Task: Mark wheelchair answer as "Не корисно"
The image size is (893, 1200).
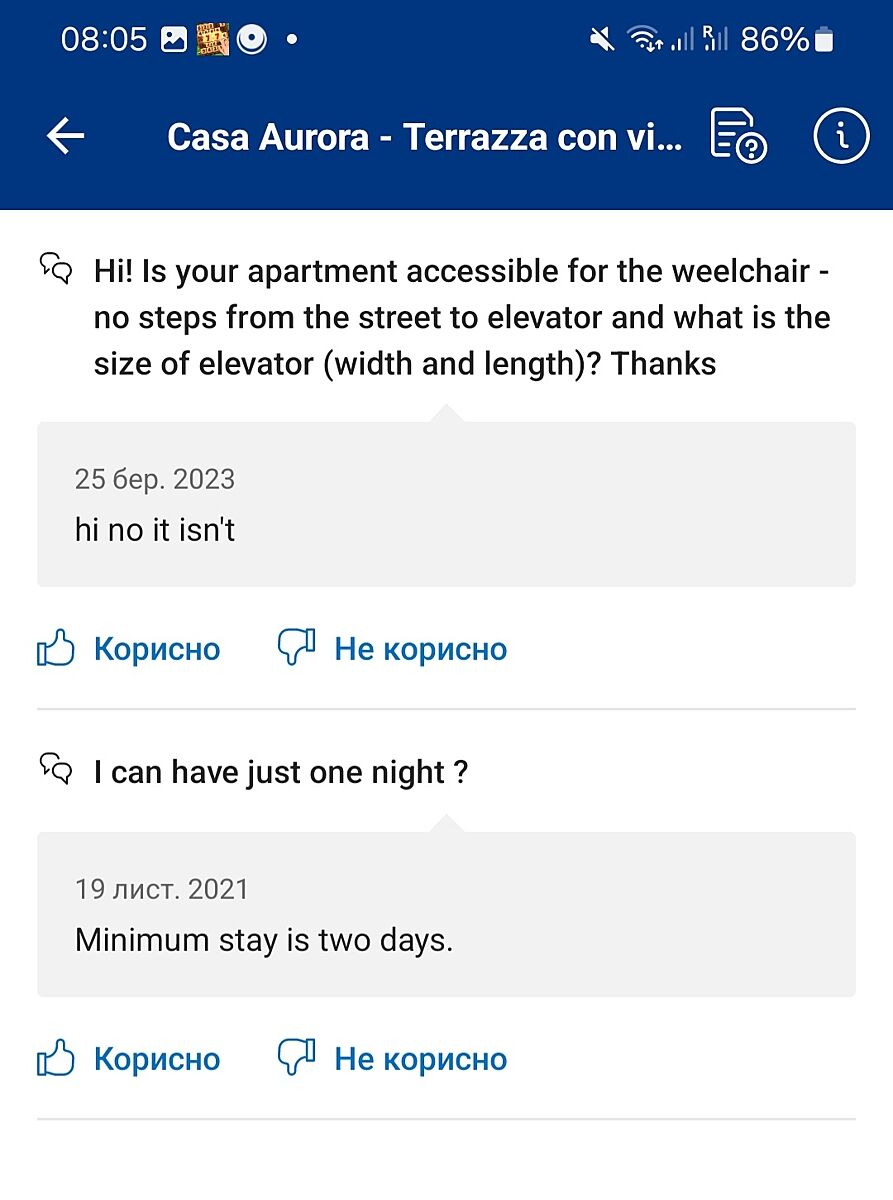Action: [x=420, y=649]
